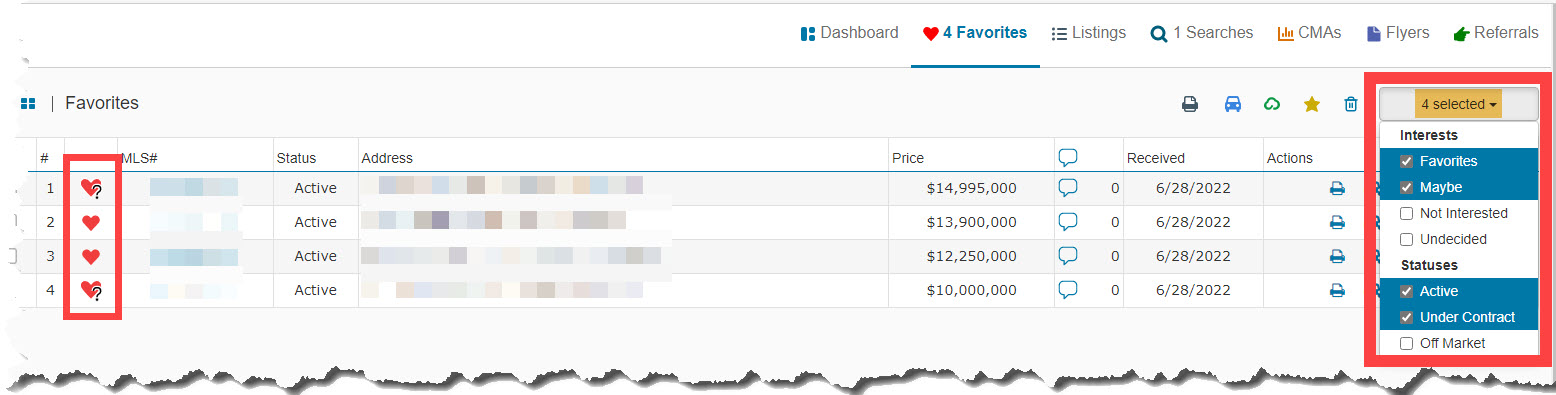Go to 1 Searches link
Image resolution: width=1556 pixels, height=395 pixels.
(x=1202, y=33)
